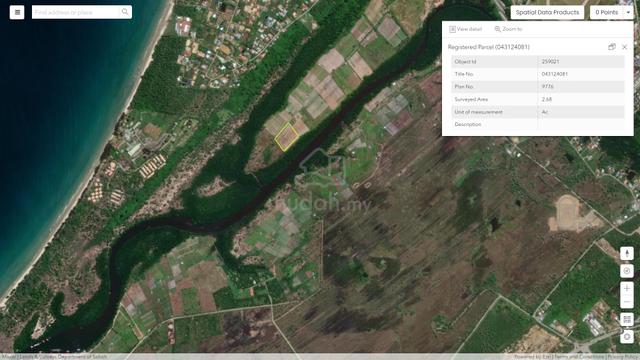Select the yellow highlighted parcel on map
Image resolution: width=640 pixels, height=360 pixels.
pos(286,137)
